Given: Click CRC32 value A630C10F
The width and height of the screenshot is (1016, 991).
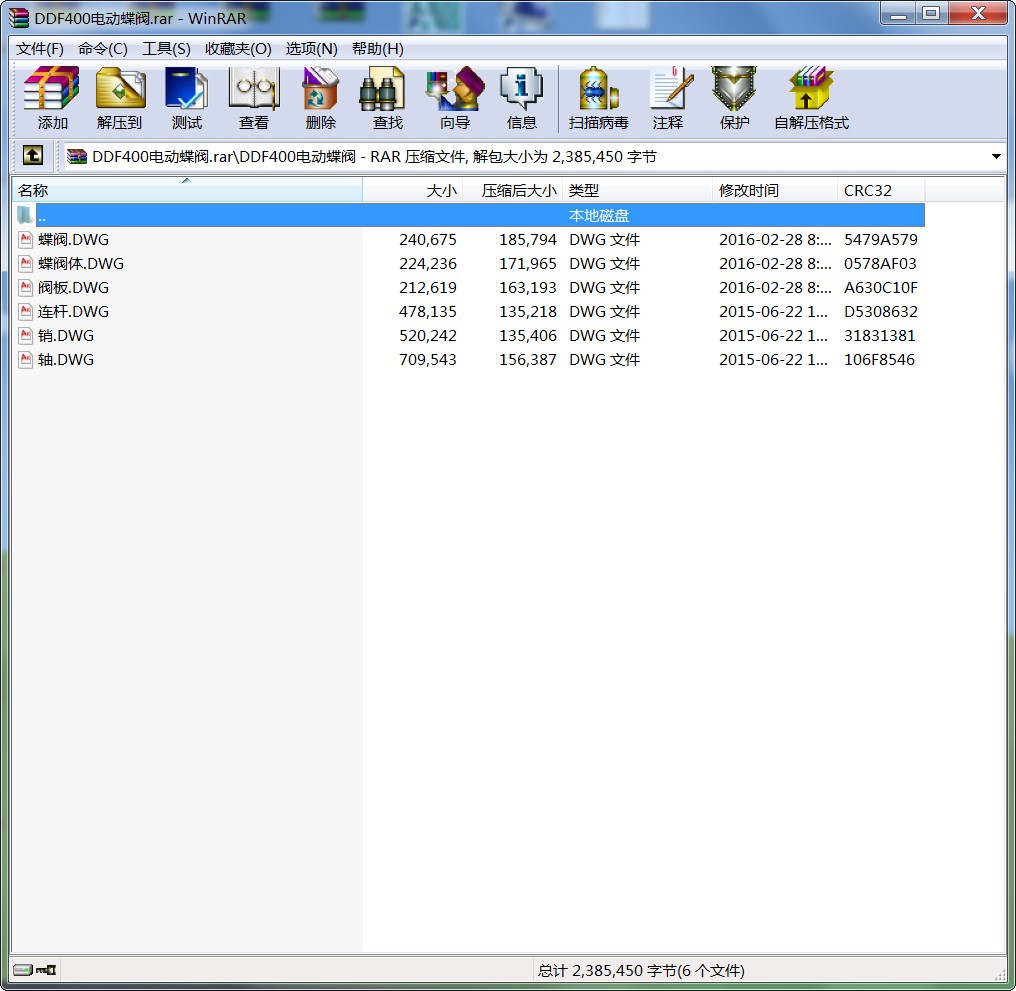Looking at the screenshot, I should [881, 288].
